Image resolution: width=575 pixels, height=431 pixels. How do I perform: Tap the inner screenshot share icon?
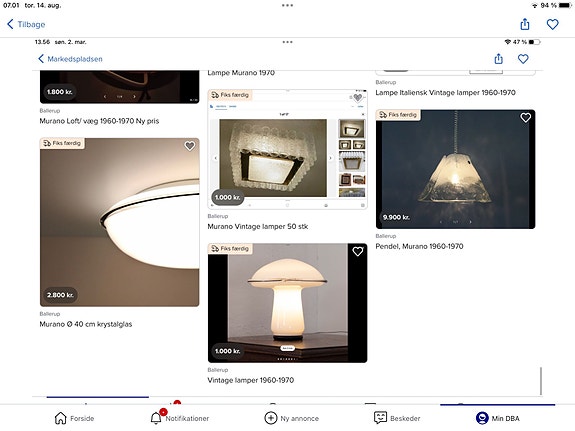[498, 59]
